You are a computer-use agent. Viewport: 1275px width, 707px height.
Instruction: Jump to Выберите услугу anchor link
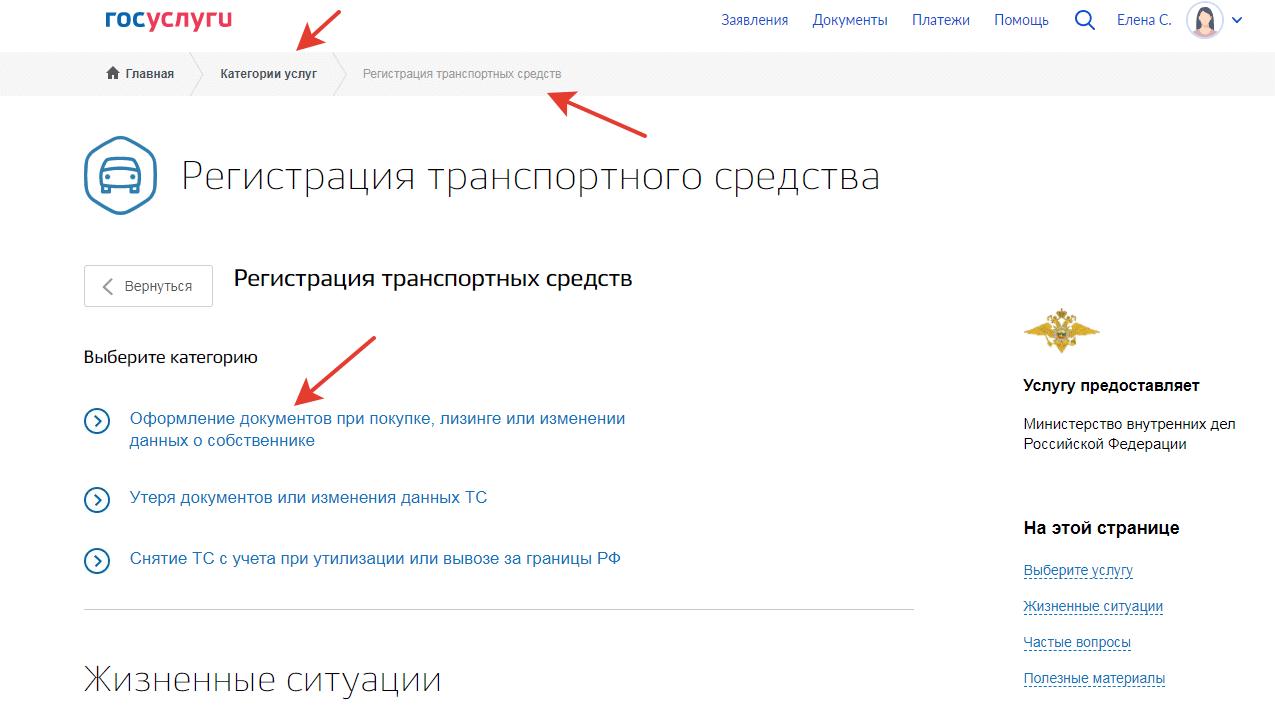coord(1077,570)
